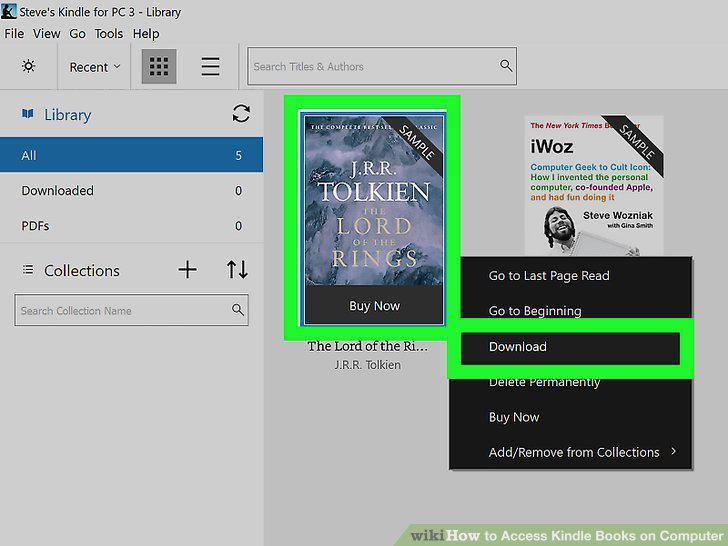The height and width of the screenshot is (546, 728).
Task: Click the Library book icon
Action: pos(27,114)
